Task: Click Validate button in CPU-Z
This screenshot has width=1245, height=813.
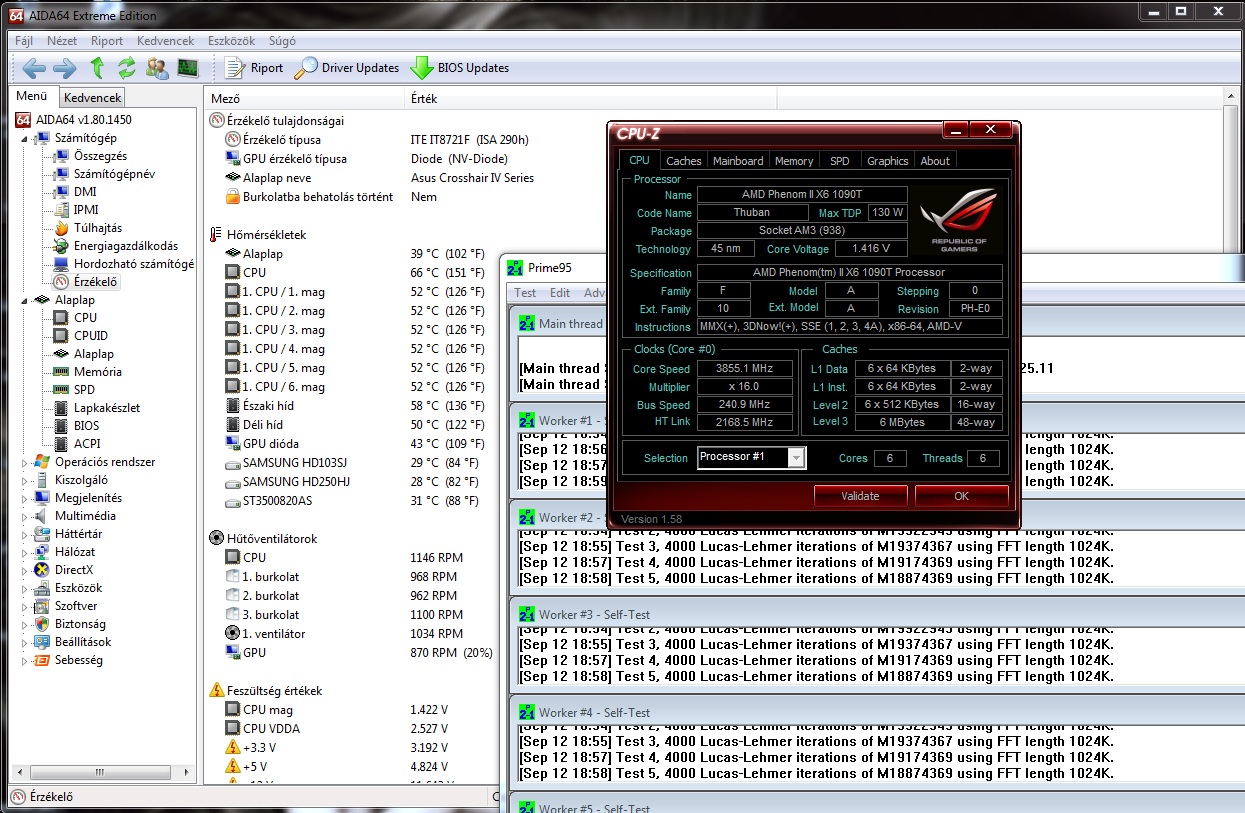Action: (860, 496)
